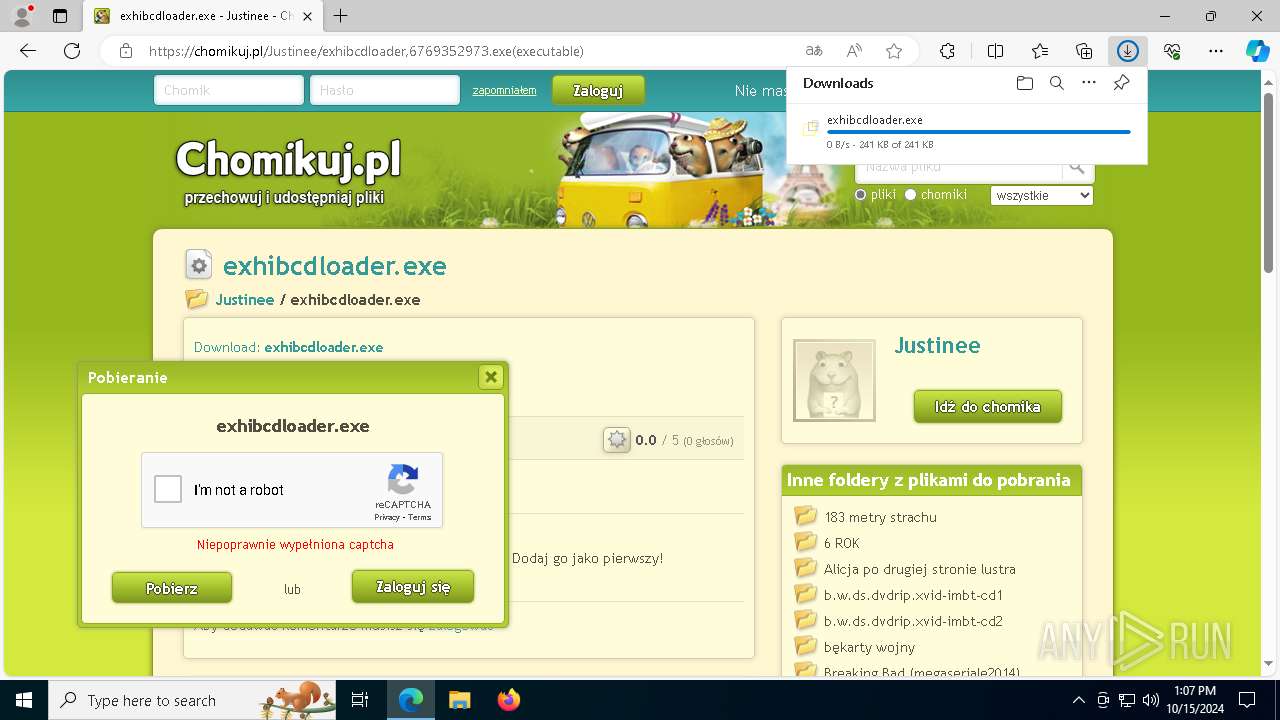Open the favorites list icon

[1040, 51]
